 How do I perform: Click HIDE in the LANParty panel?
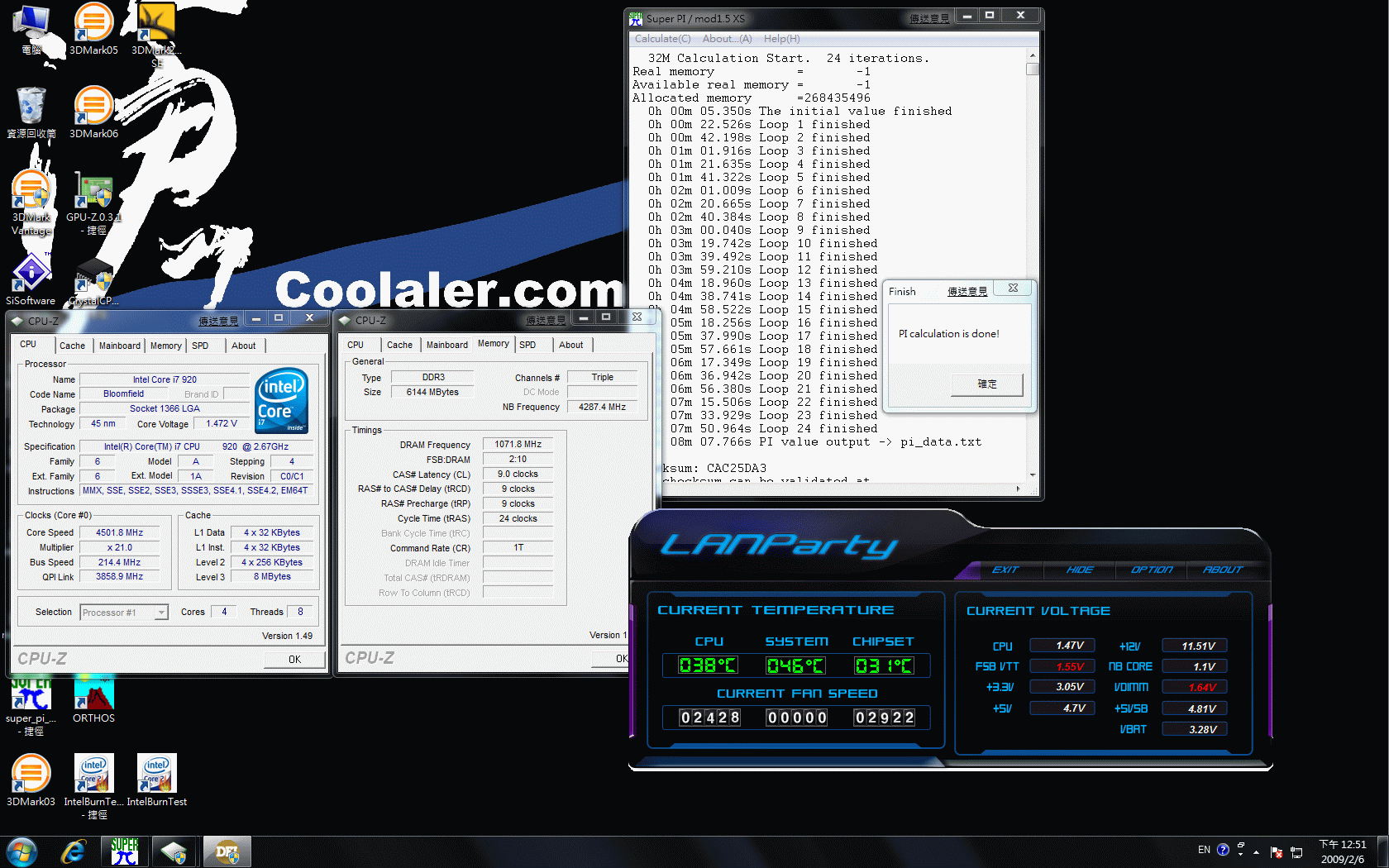1079,570
